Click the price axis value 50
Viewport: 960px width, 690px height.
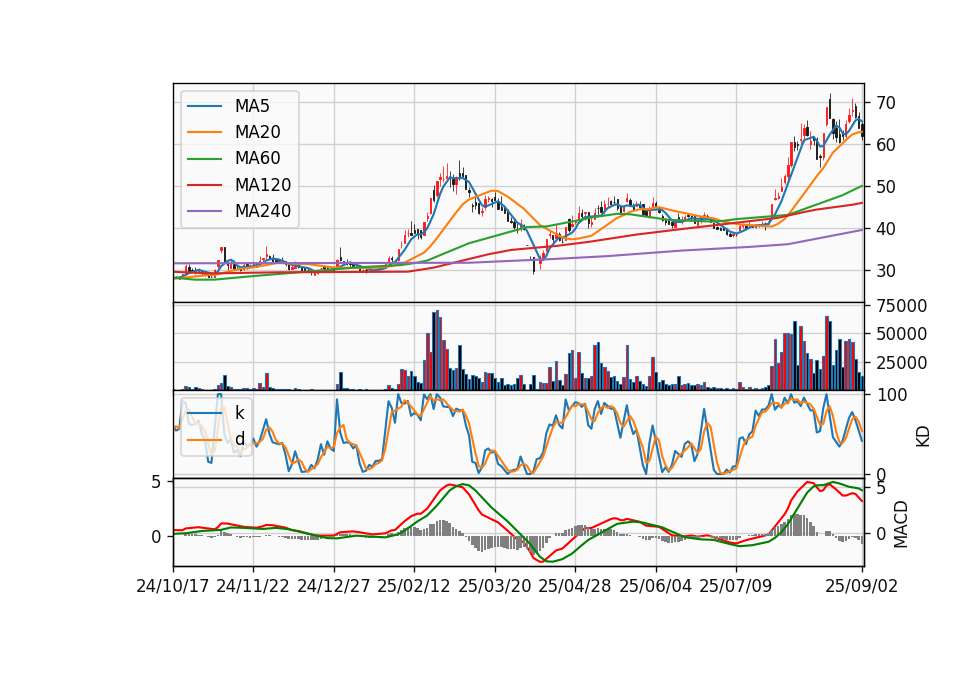coord(885,187)
